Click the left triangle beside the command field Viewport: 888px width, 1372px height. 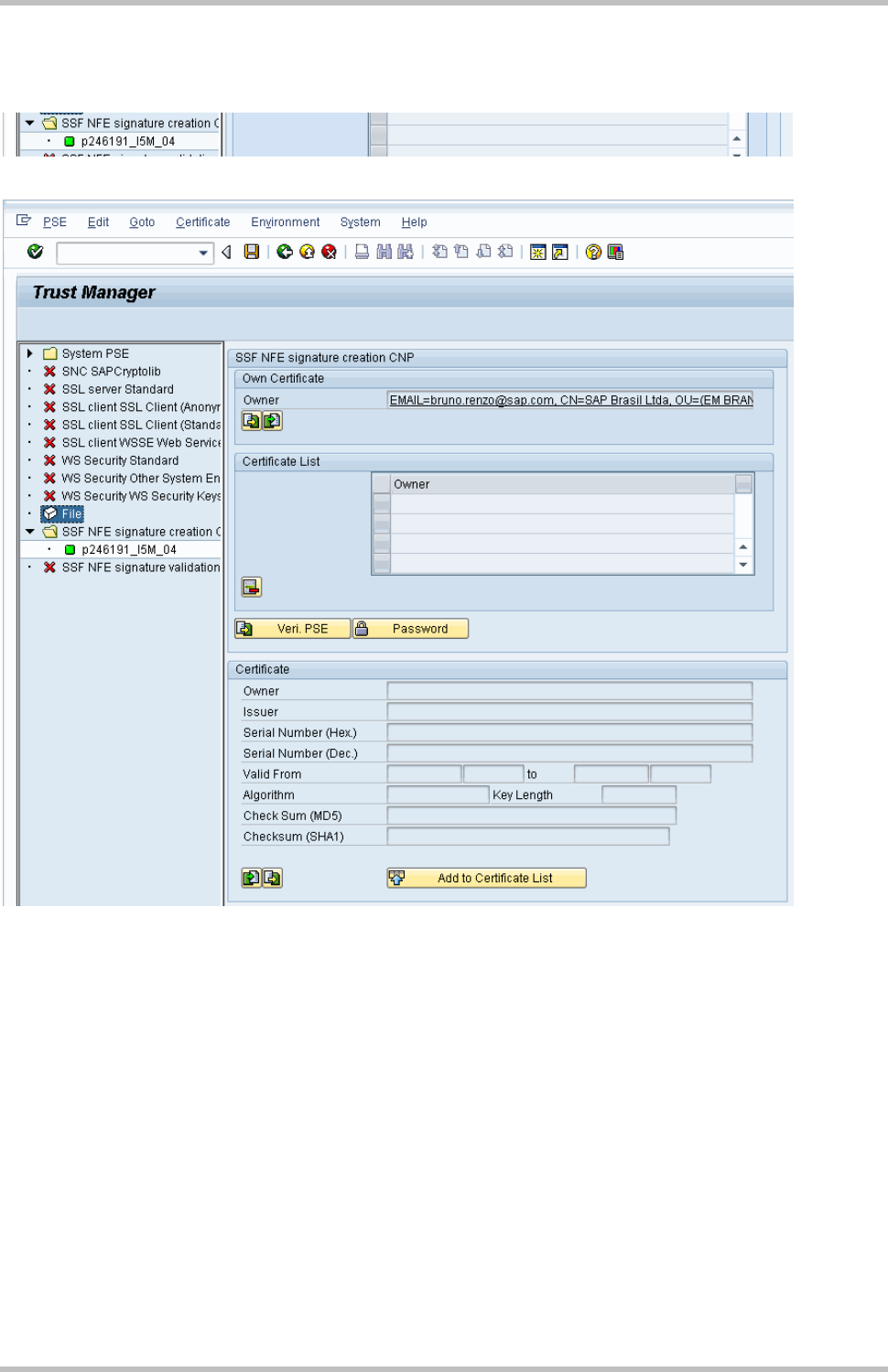pos(226,252)
